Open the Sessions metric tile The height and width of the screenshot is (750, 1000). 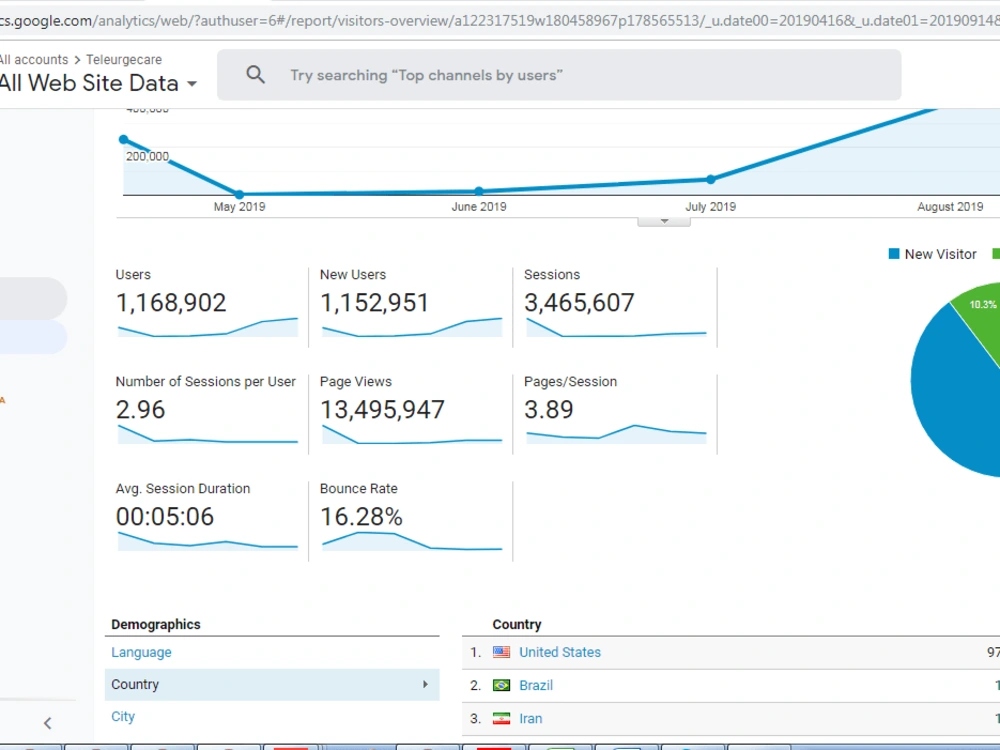[615, 307]
